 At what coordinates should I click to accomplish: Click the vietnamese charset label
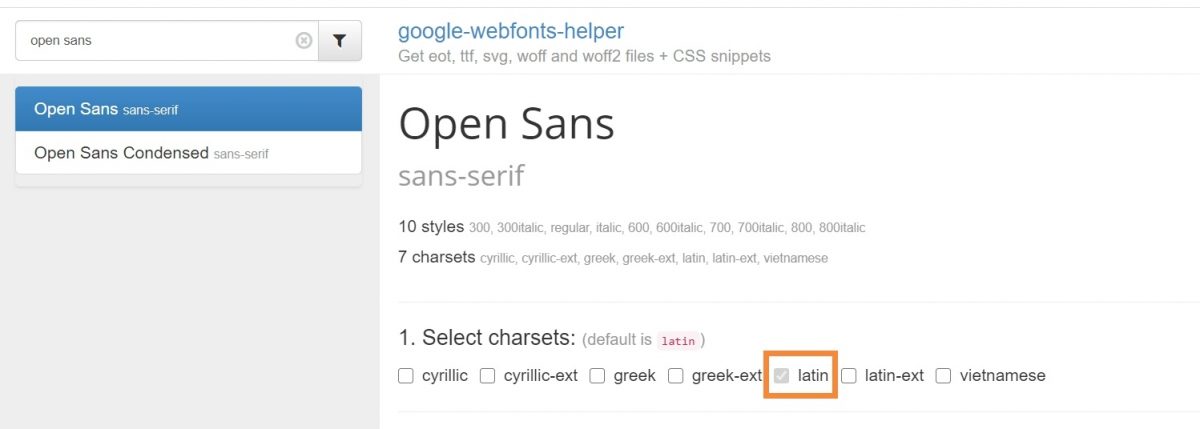[1002, 376]
